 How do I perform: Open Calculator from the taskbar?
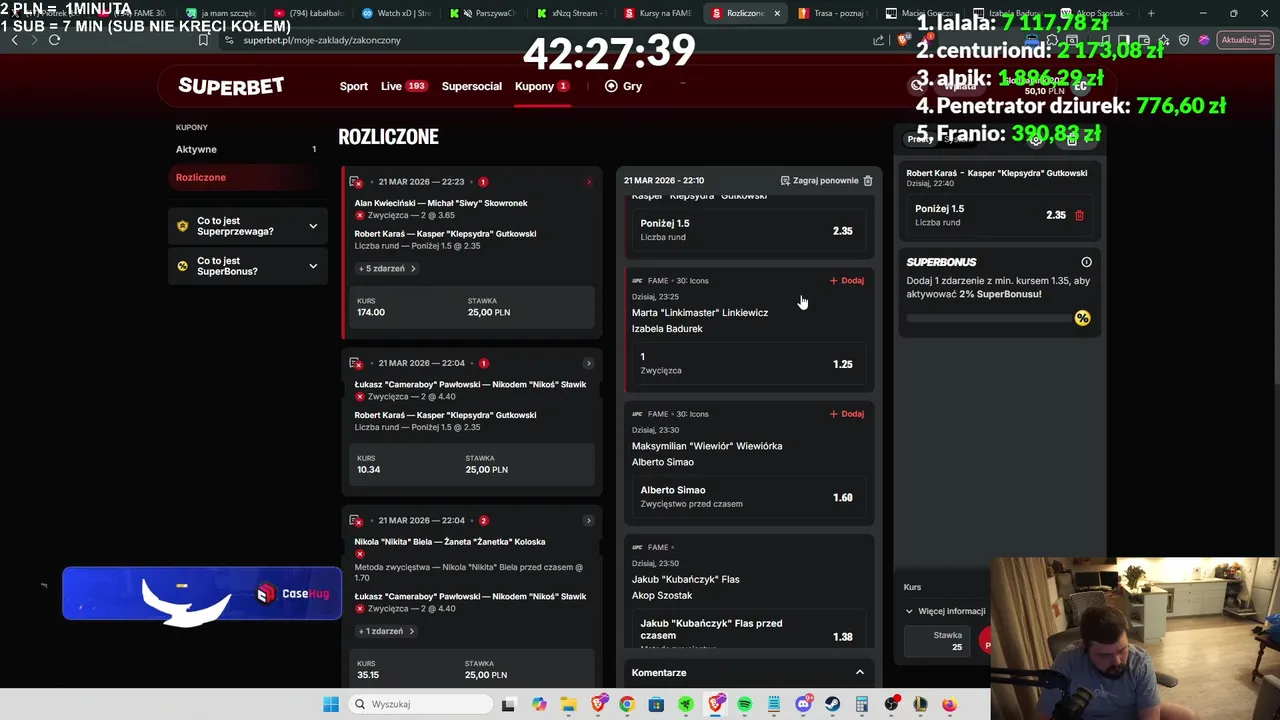point(861,704)
